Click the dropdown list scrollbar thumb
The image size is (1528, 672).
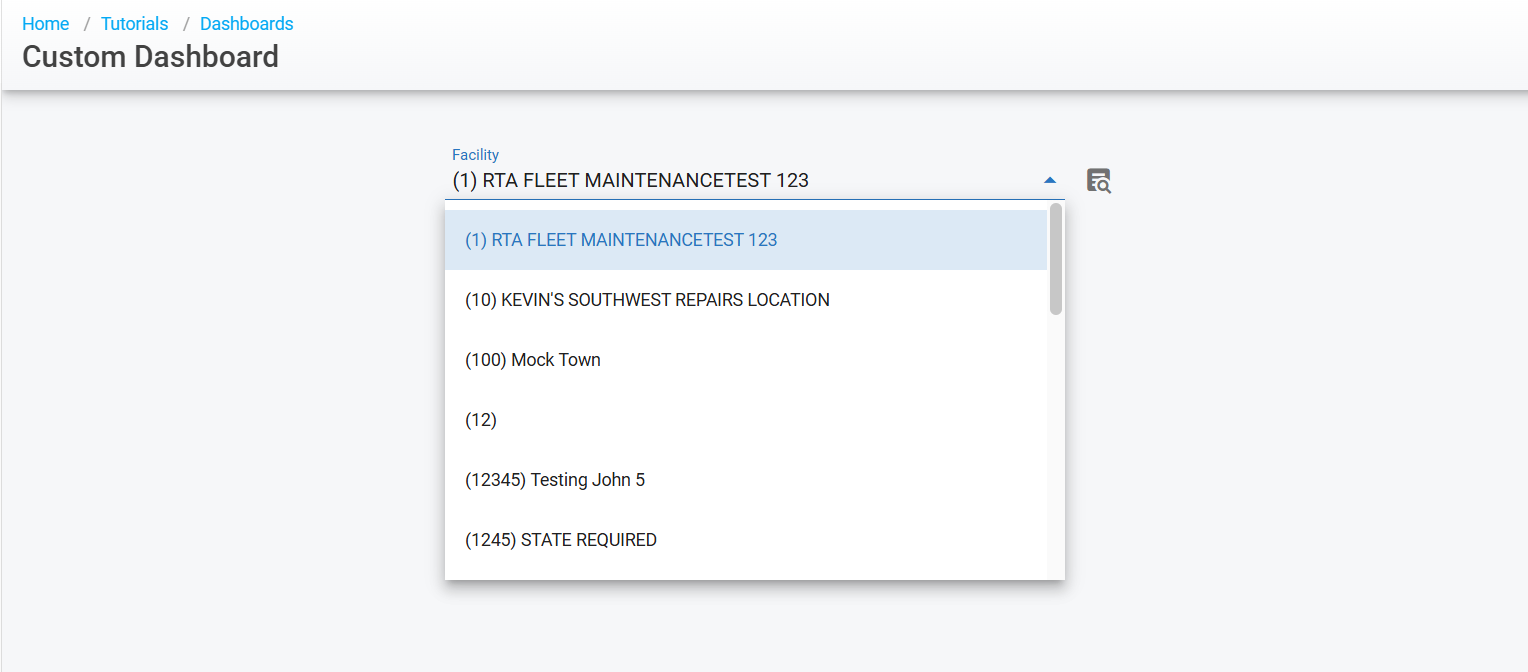click(1056, 259)
